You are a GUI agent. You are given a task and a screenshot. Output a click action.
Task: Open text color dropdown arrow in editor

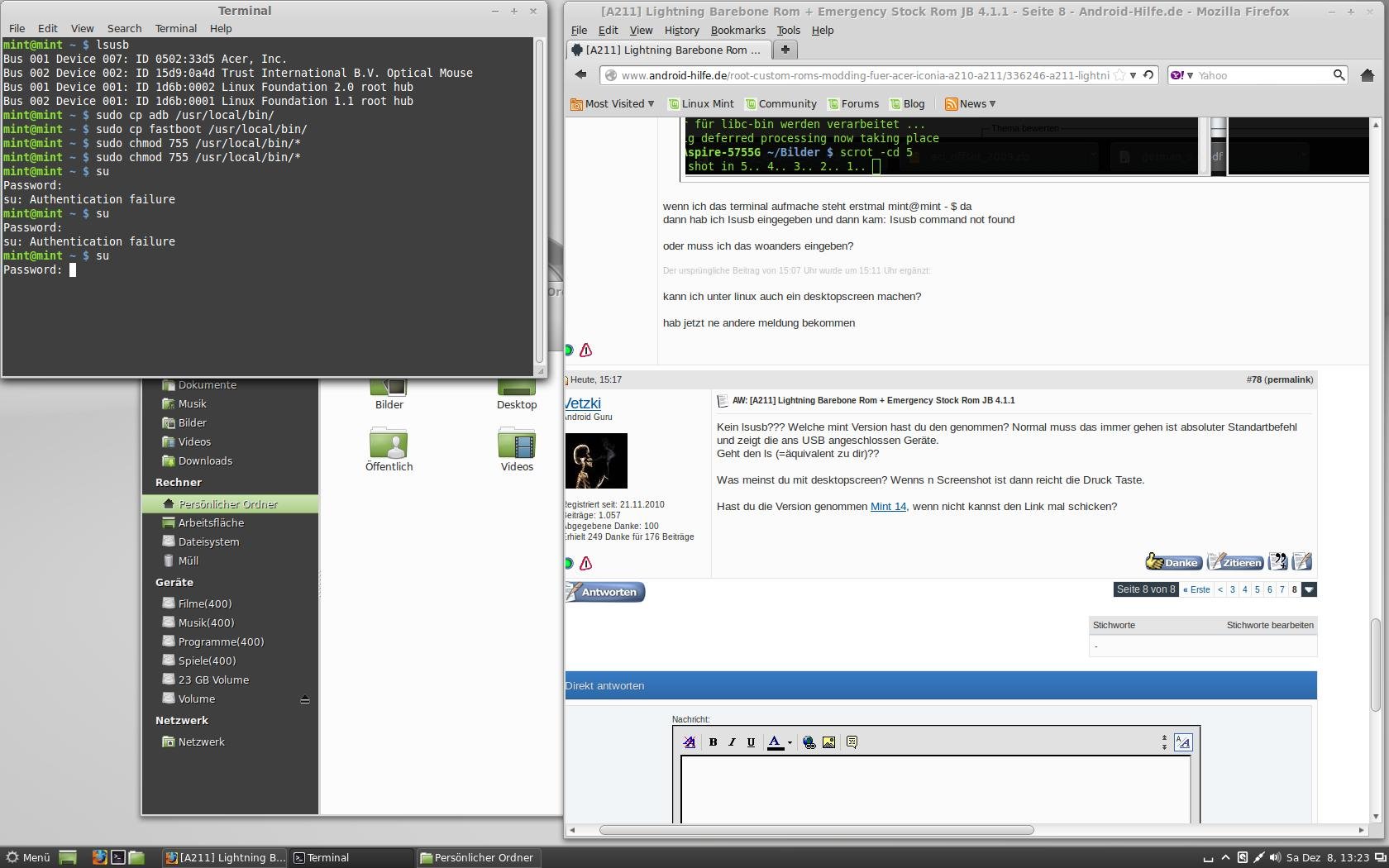[790, 742]
